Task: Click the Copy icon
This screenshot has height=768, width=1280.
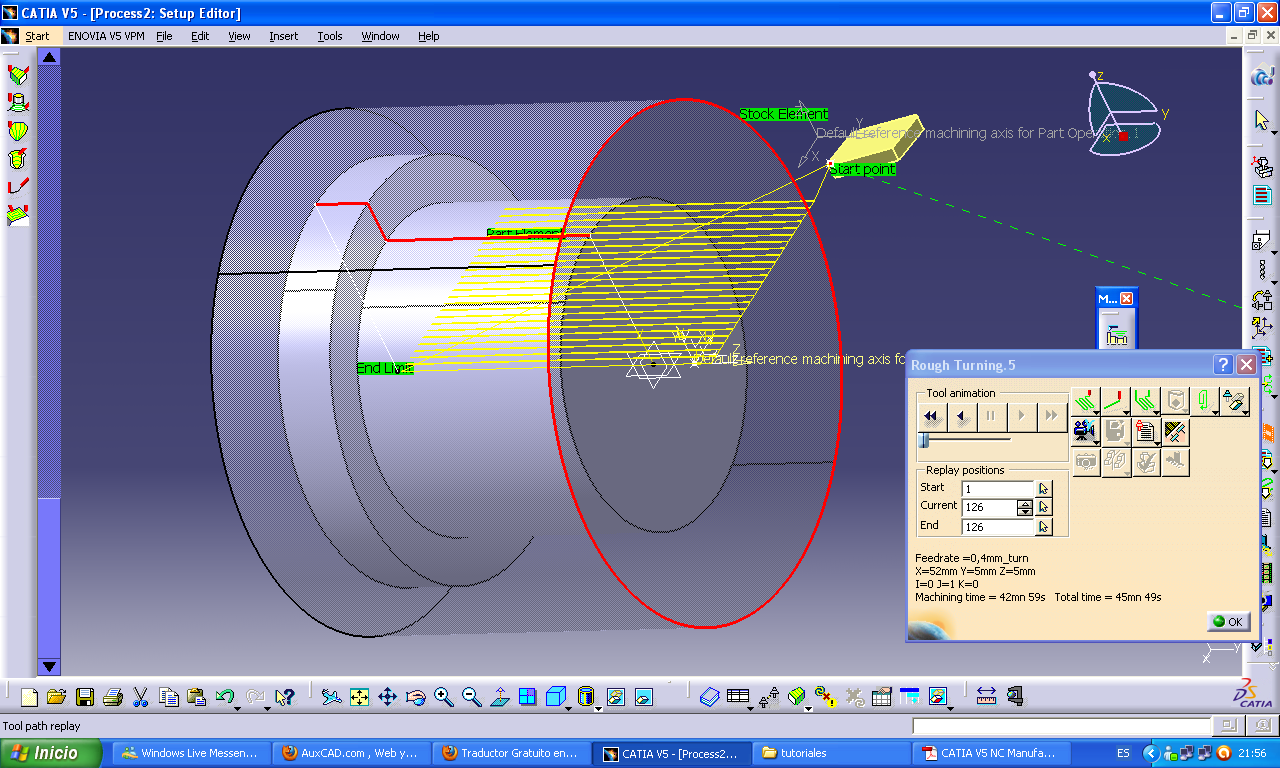Action: (169, 697)
